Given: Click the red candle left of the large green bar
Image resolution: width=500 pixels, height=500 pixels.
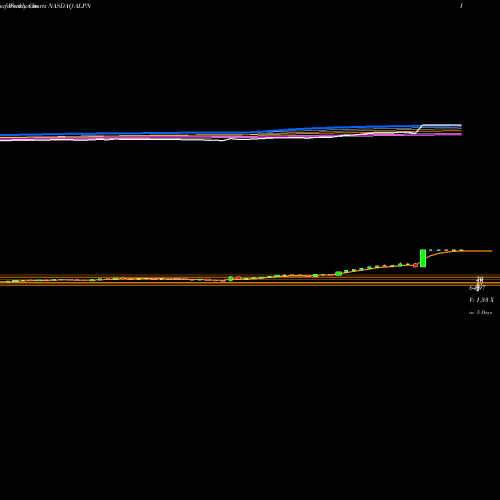Looking at the screenshot, I should pyautogui.click(x=415, y=265).
